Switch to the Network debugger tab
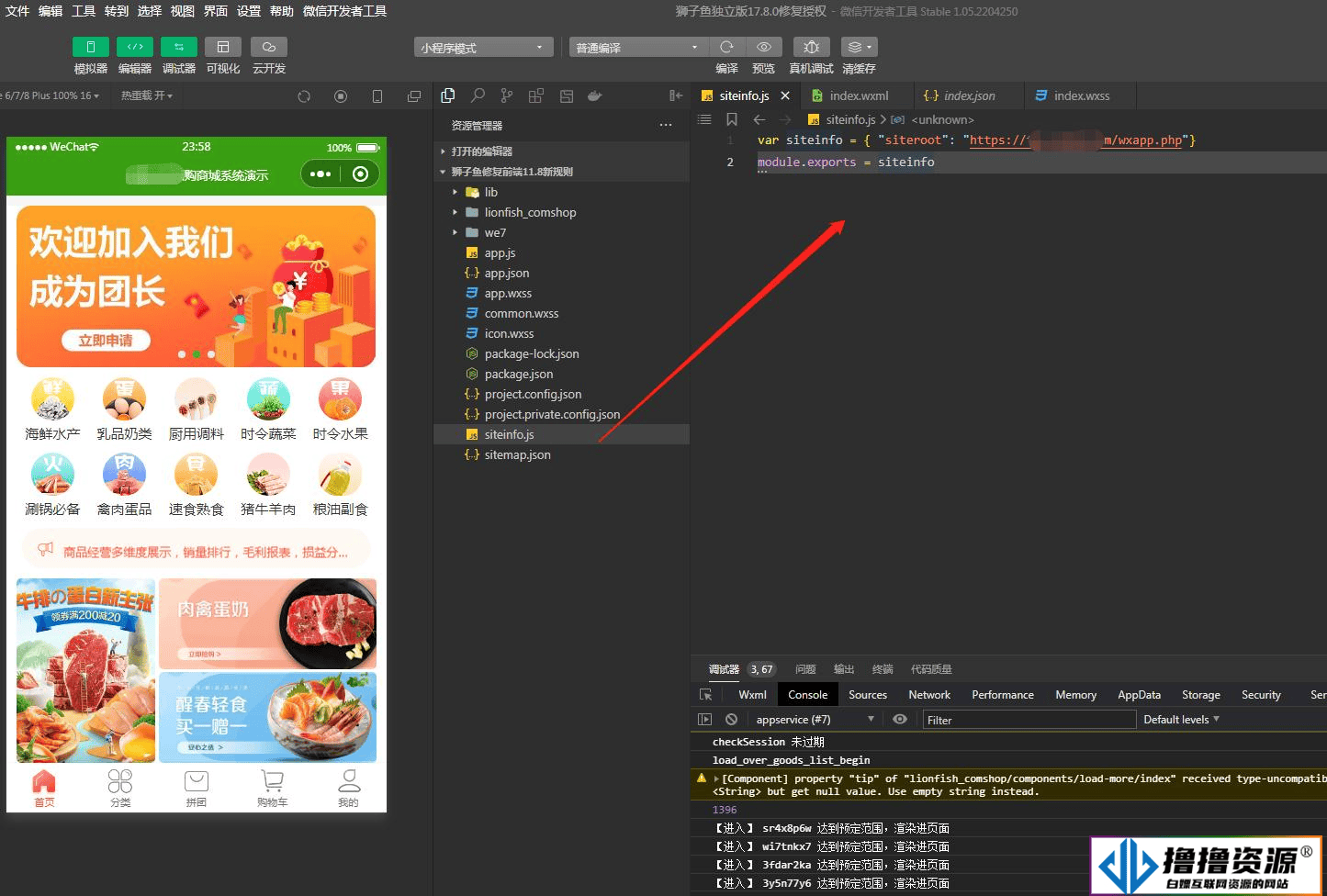The width and height of the screenshot is (1327, 896). [x=929, y=695]
